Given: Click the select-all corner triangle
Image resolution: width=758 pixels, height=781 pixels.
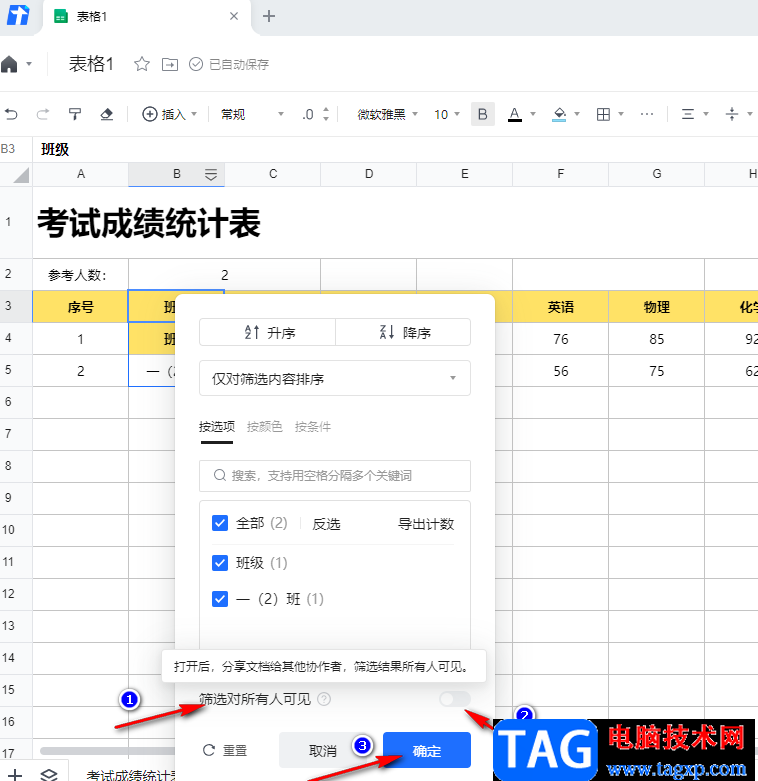Looking at the screenshot, I should click(x=19, y=175).
